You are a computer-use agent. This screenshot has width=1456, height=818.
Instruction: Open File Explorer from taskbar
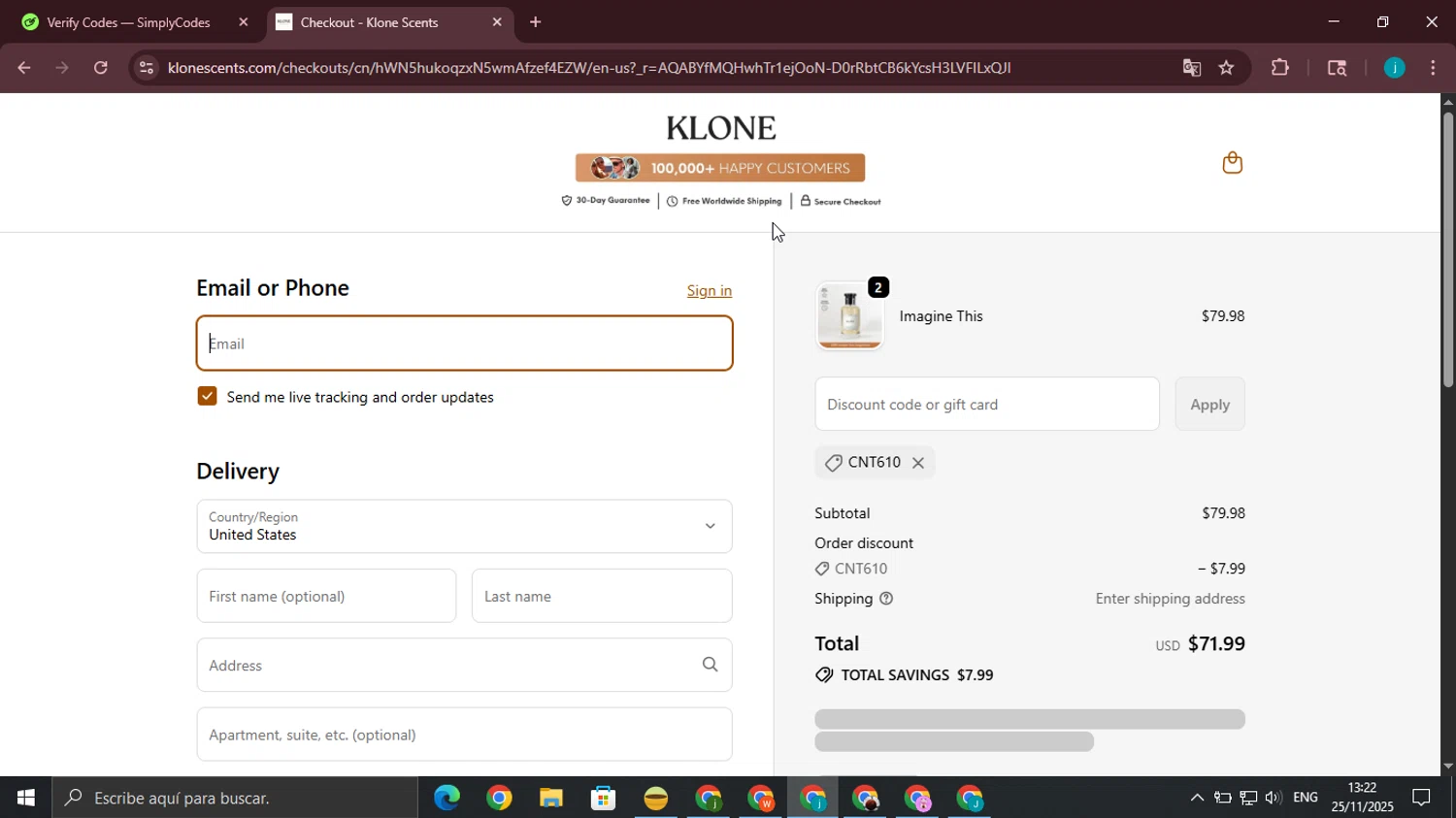[551, 798]
